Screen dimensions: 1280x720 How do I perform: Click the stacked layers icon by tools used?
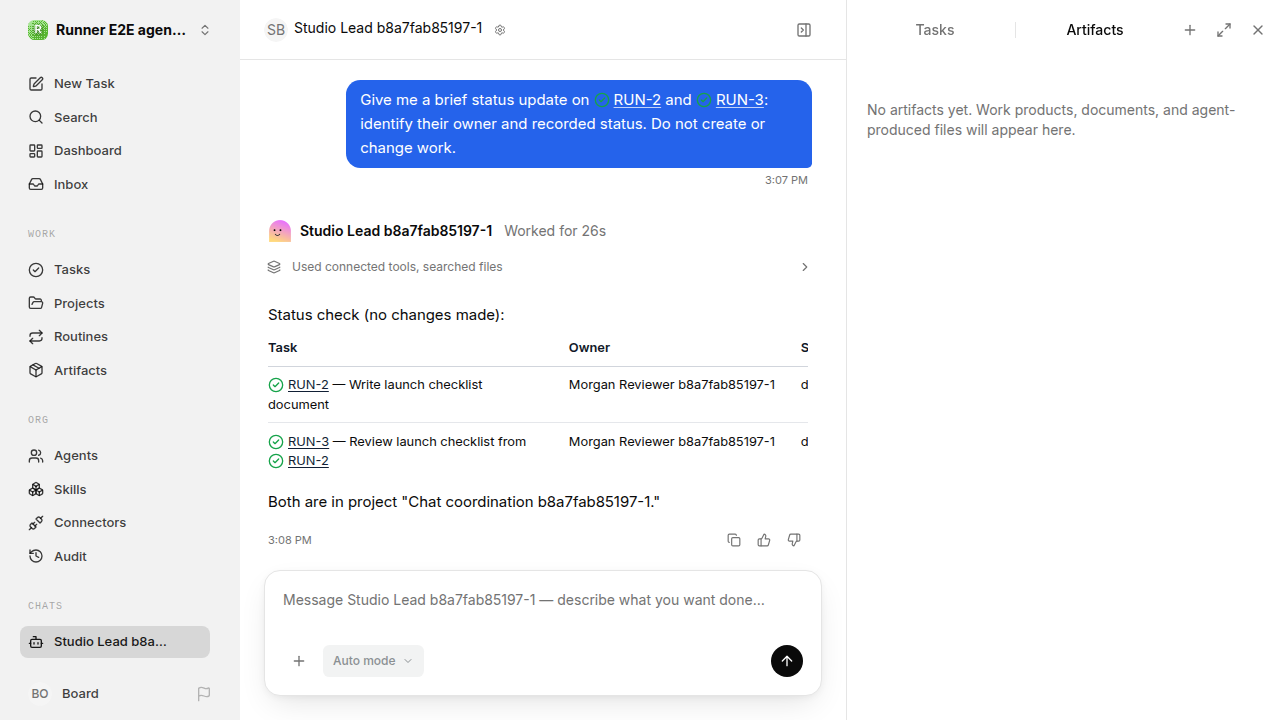[274, 267]
